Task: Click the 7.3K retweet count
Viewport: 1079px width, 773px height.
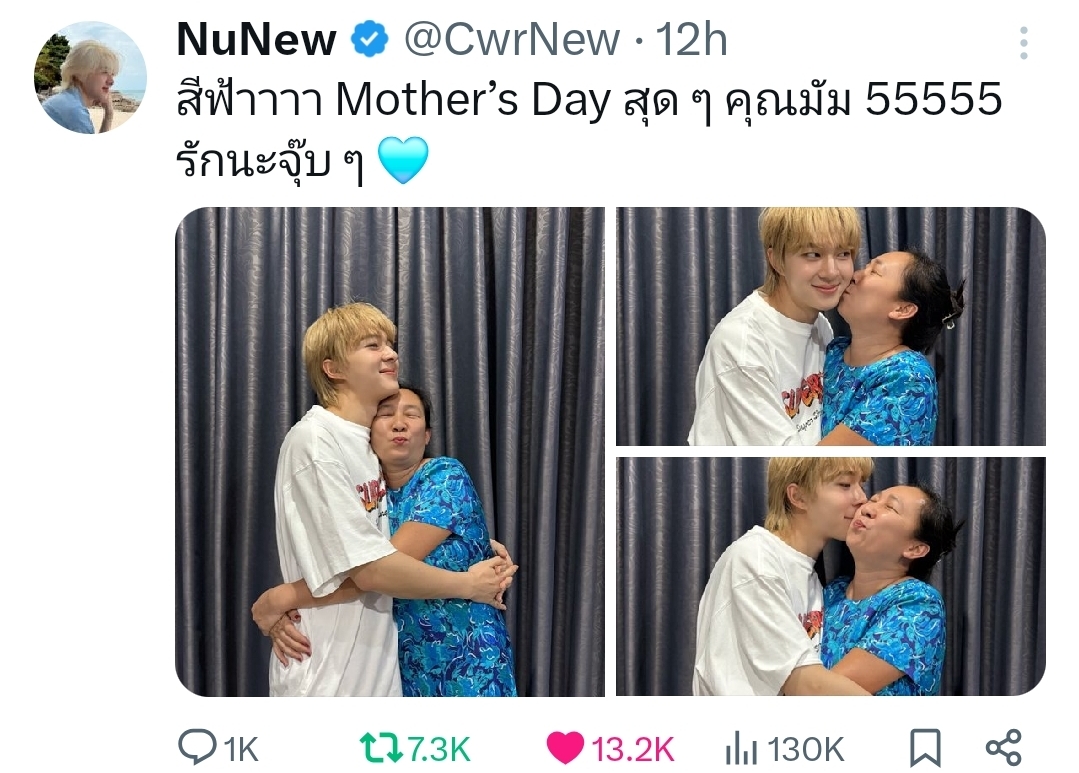Action: pos(438,750)
